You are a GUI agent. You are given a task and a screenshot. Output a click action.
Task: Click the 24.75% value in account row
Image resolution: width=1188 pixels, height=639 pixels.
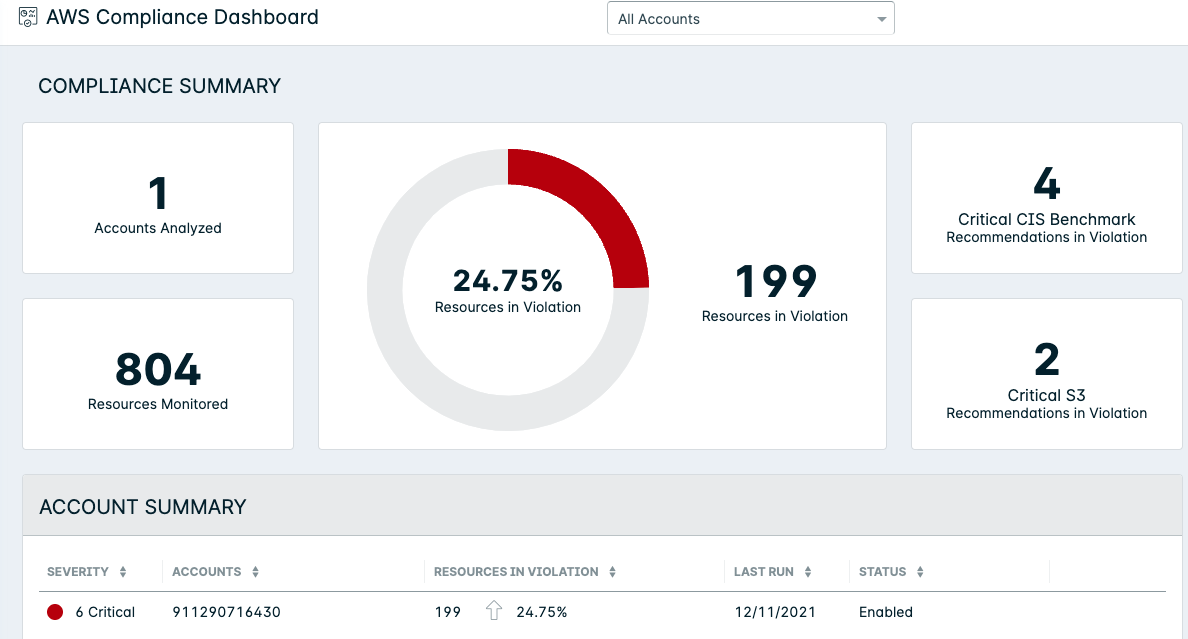tap(542, 612)
